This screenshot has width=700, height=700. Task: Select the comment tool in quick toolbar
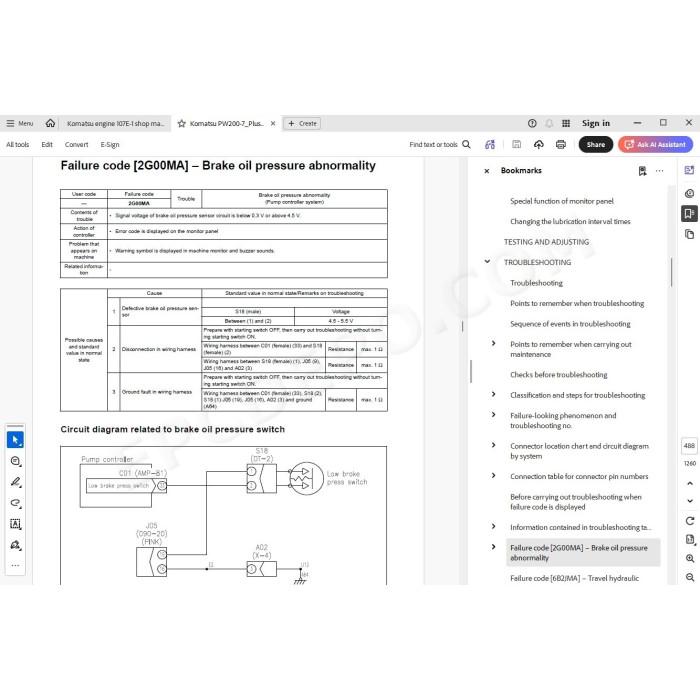(x=15, y=461)
